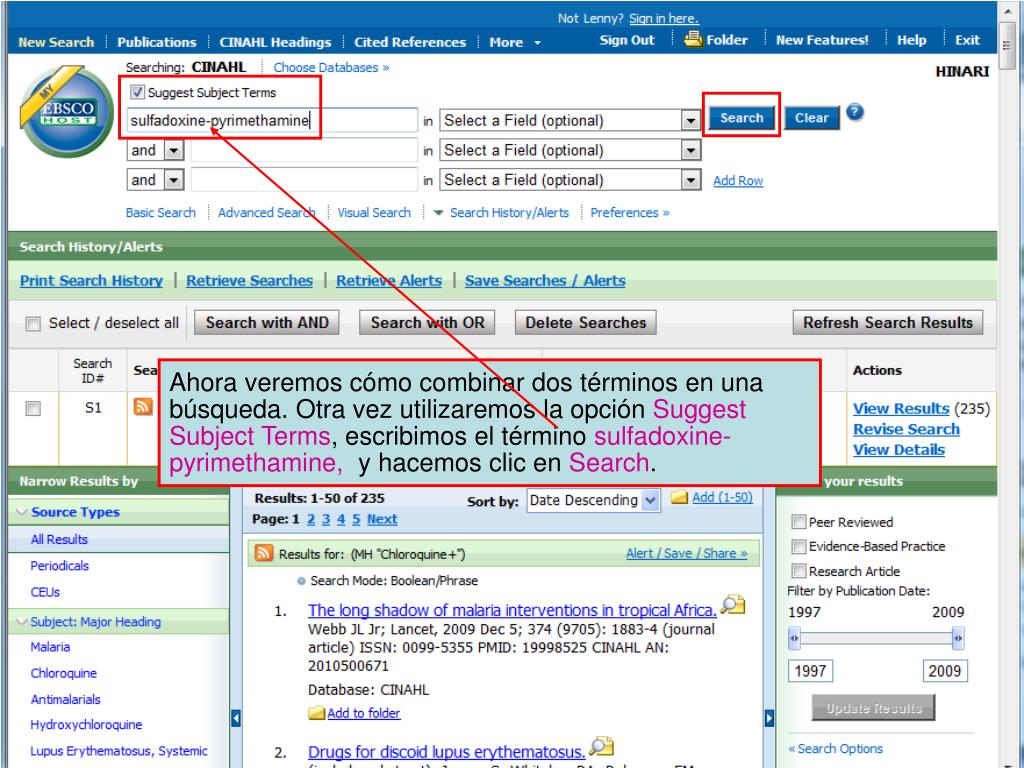This screenshot has height=768, width=1024.
Task: Enable Evidence-Based Practice filter
Action: pos(798,546)
